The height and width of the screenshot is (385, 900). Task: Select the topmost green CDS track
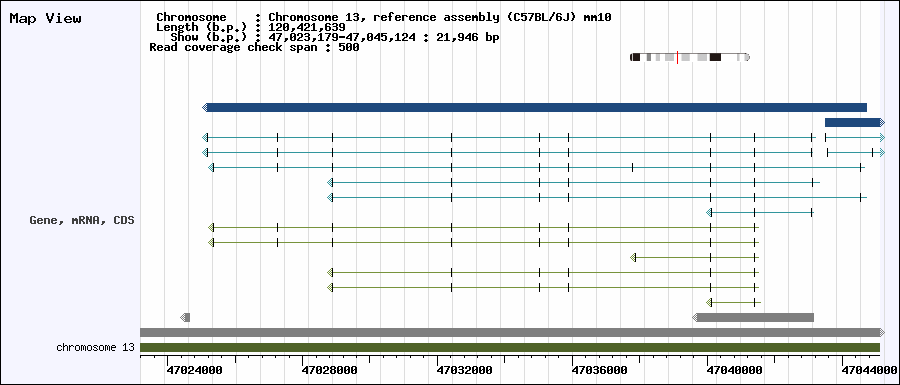point(483,227)
